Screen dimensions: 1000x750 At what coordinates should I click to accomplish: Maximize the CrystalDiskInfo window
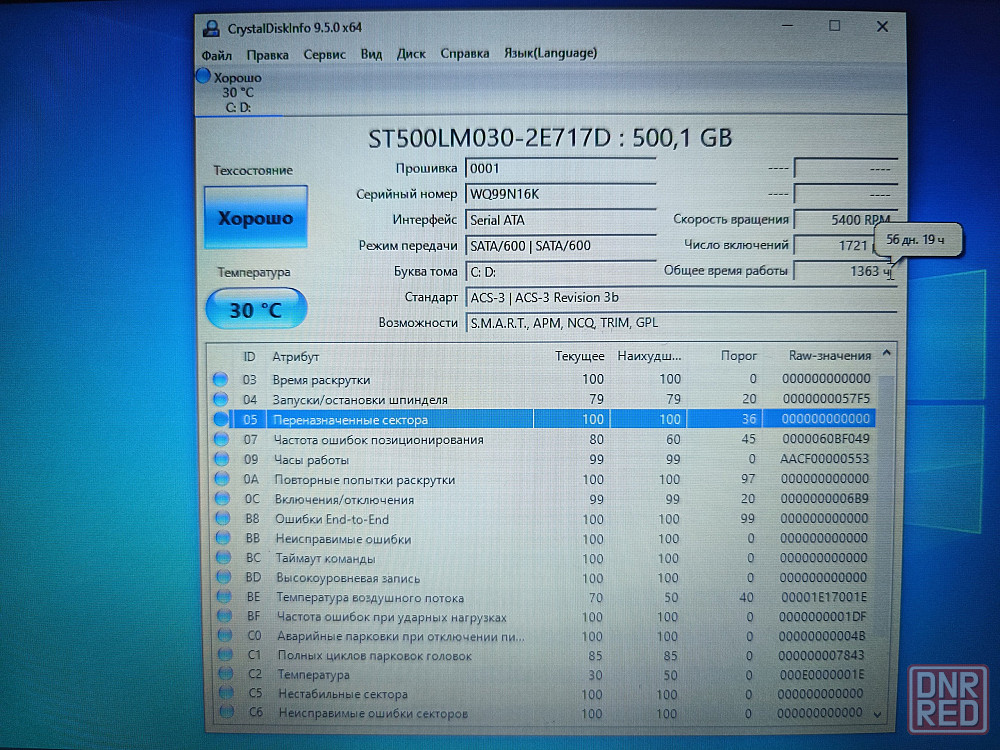click(x=834, y=26)
